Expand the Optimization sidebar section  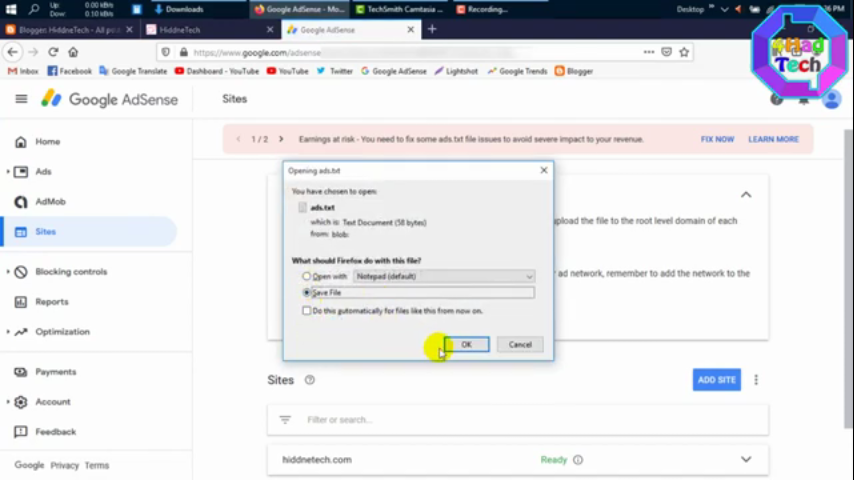pyautogui.click(x=8, y=331)
